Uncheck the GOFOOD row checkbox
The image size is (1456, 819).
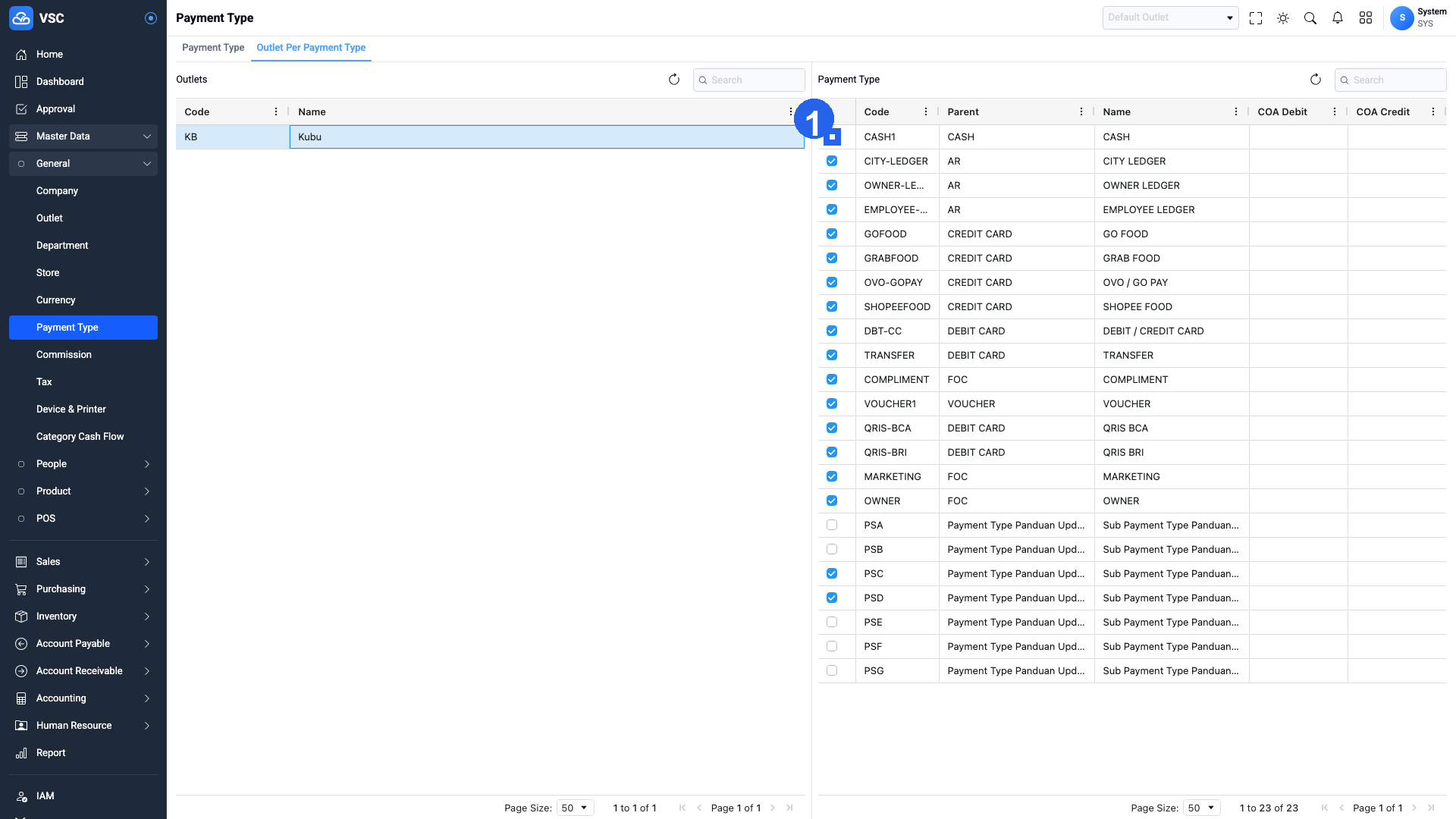tap(832, 234)
